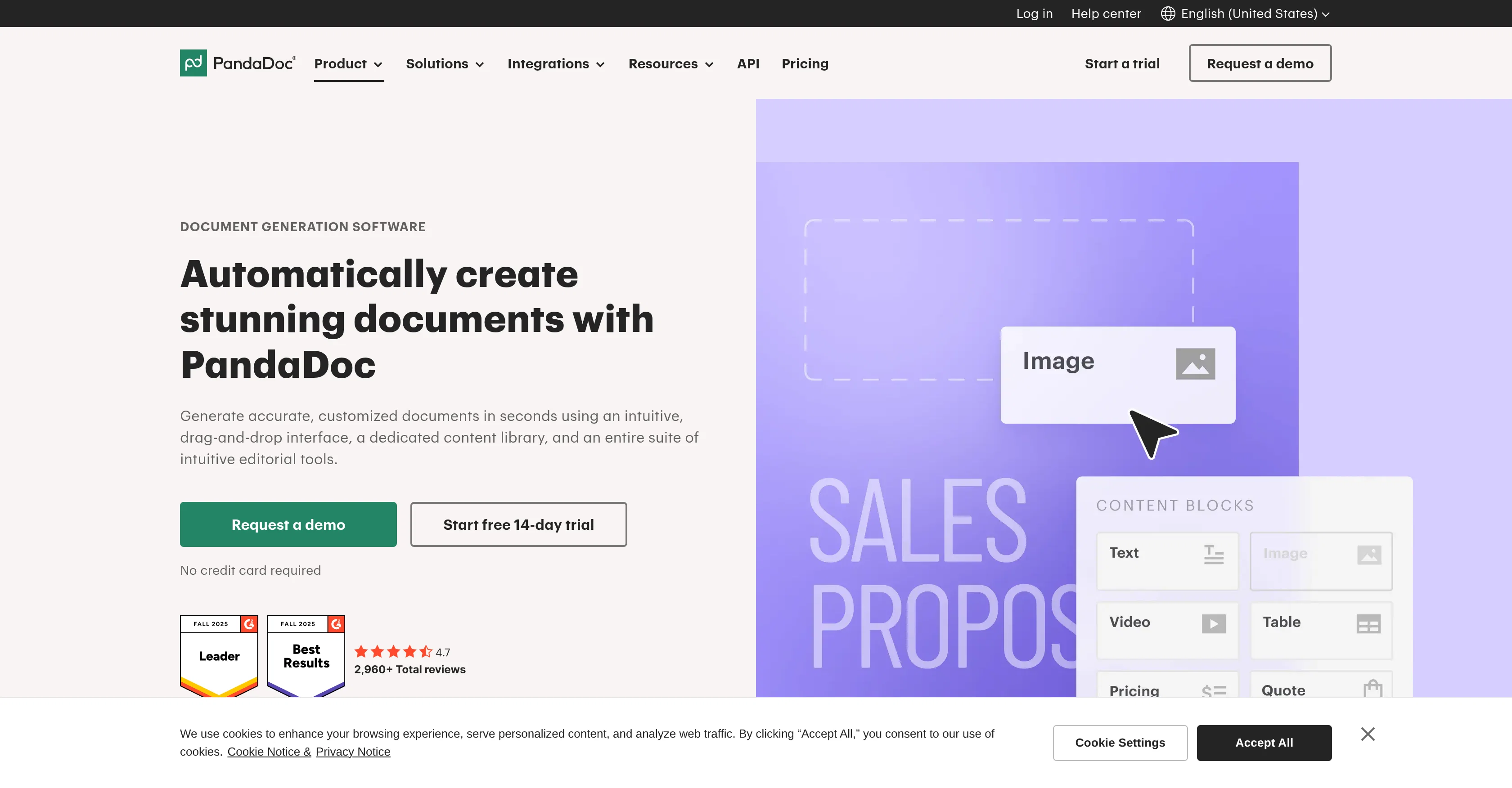
Task: Click the five-star rating icons
Action: 393,652
